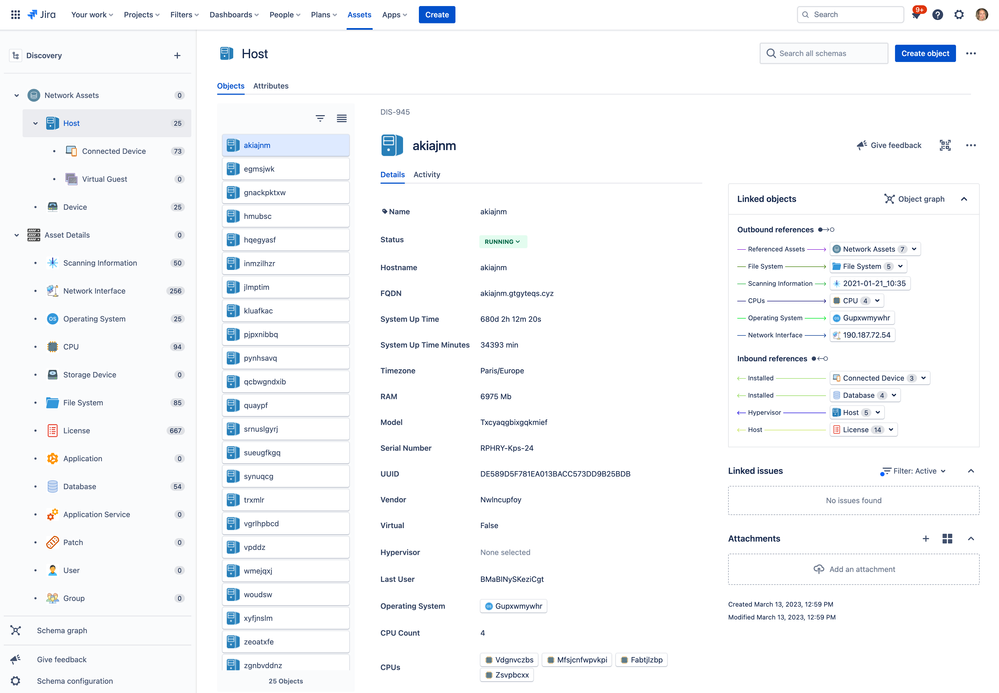Select File System object type in sidebar

tap(83, 403)
